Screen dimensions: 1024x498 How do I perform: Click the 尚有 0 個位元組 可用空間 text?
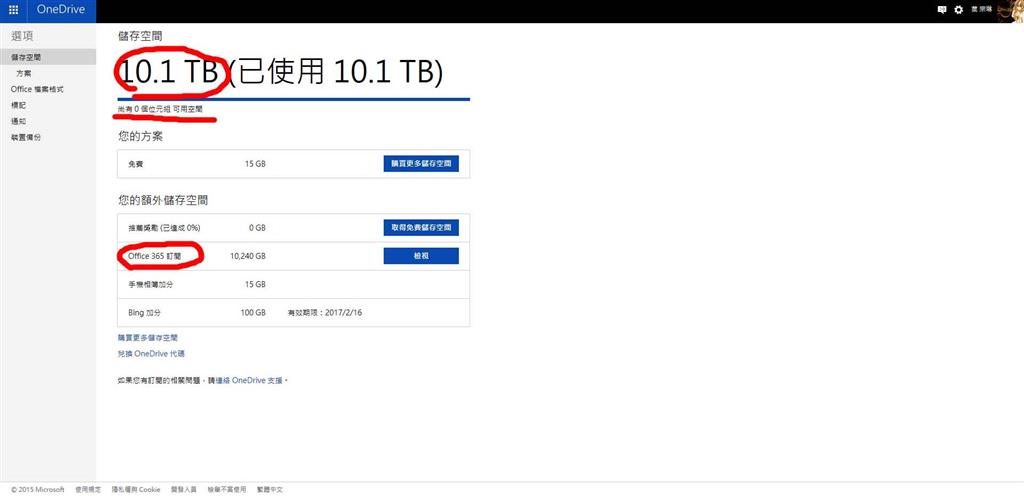(x=160, y=109)
